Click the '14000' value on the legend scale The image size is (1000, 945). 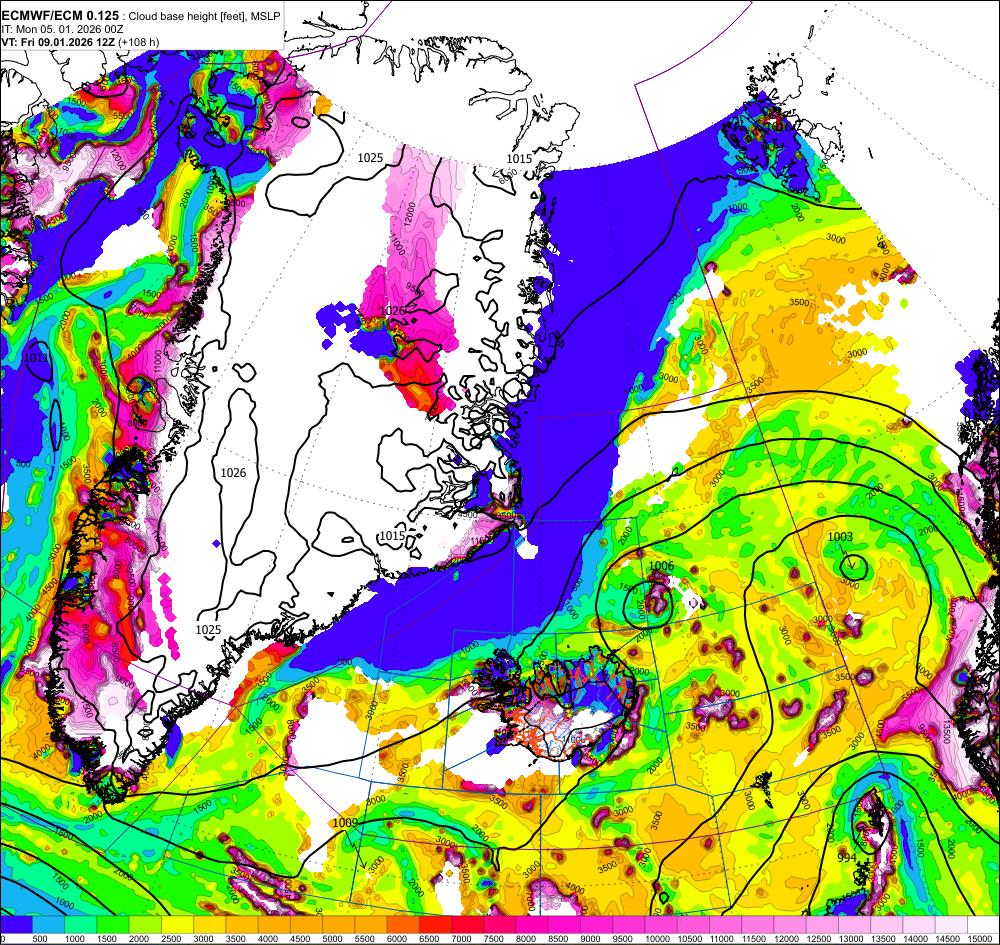[x=915, y=939]
